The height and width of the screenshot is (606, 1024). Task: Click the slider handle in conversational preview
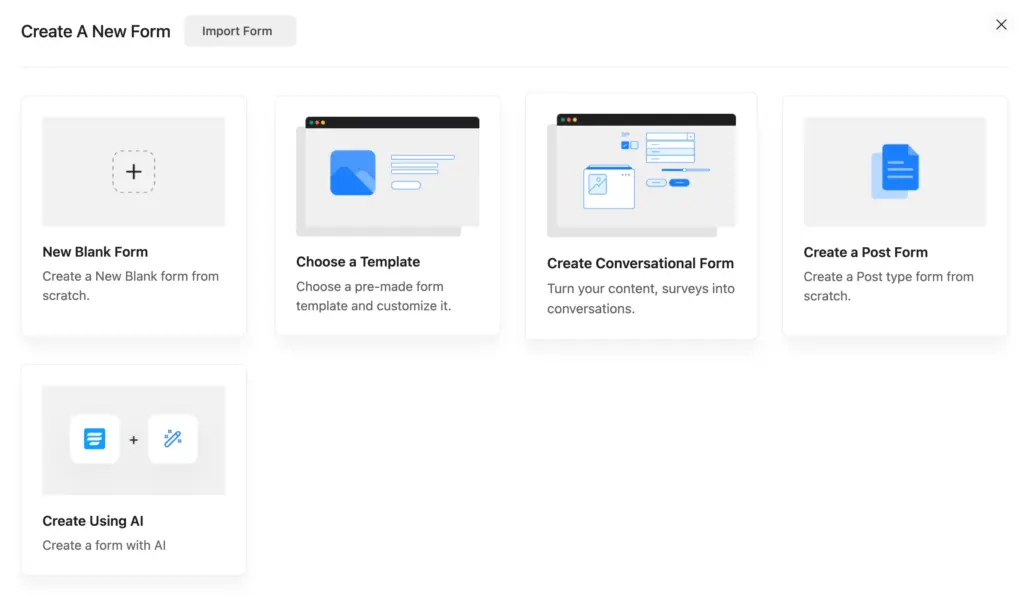(x=684, y=170)
